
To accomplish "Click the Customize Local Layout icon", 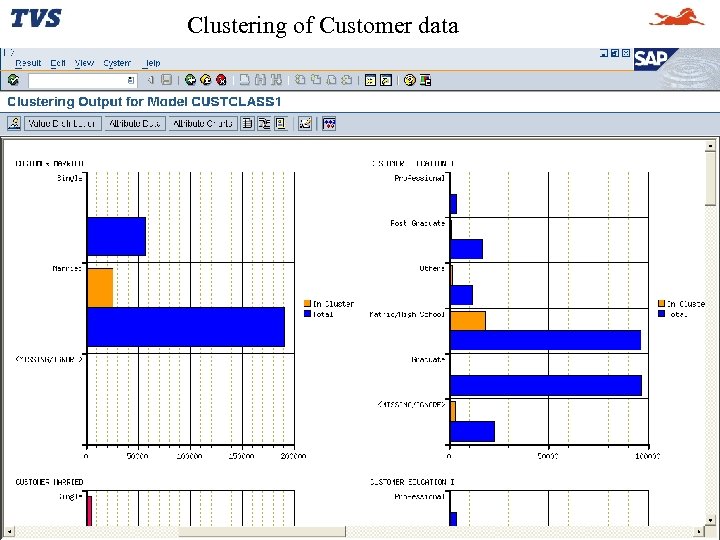I will tap(425, 80).
